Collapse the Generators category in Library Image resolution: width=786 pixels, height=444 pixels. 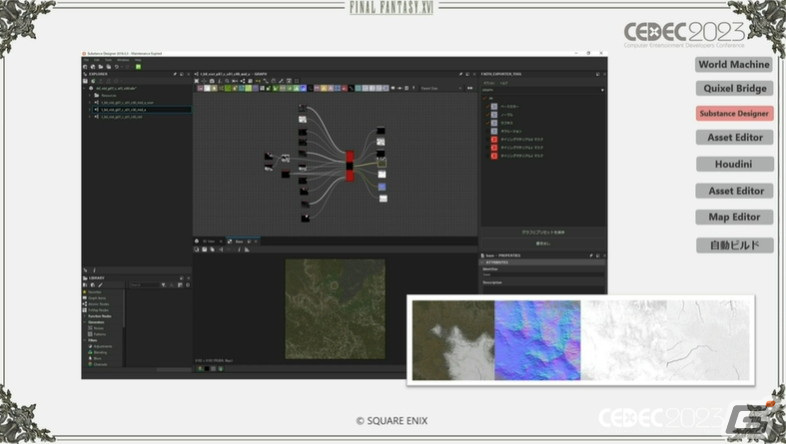tap(85, 322)
